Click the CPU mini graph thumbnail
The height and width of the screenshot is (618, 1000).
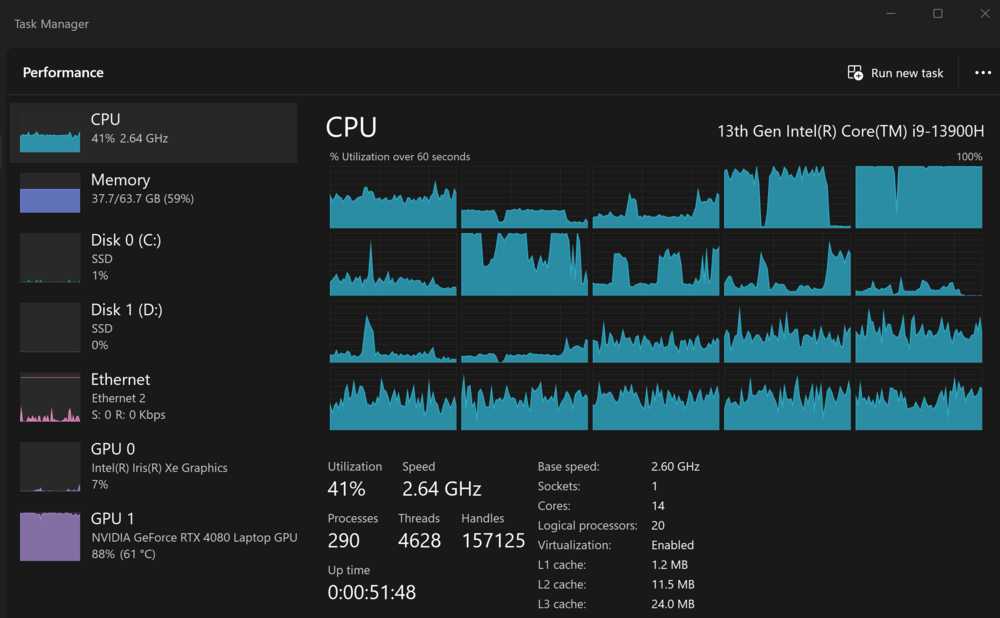click(50, 135)
